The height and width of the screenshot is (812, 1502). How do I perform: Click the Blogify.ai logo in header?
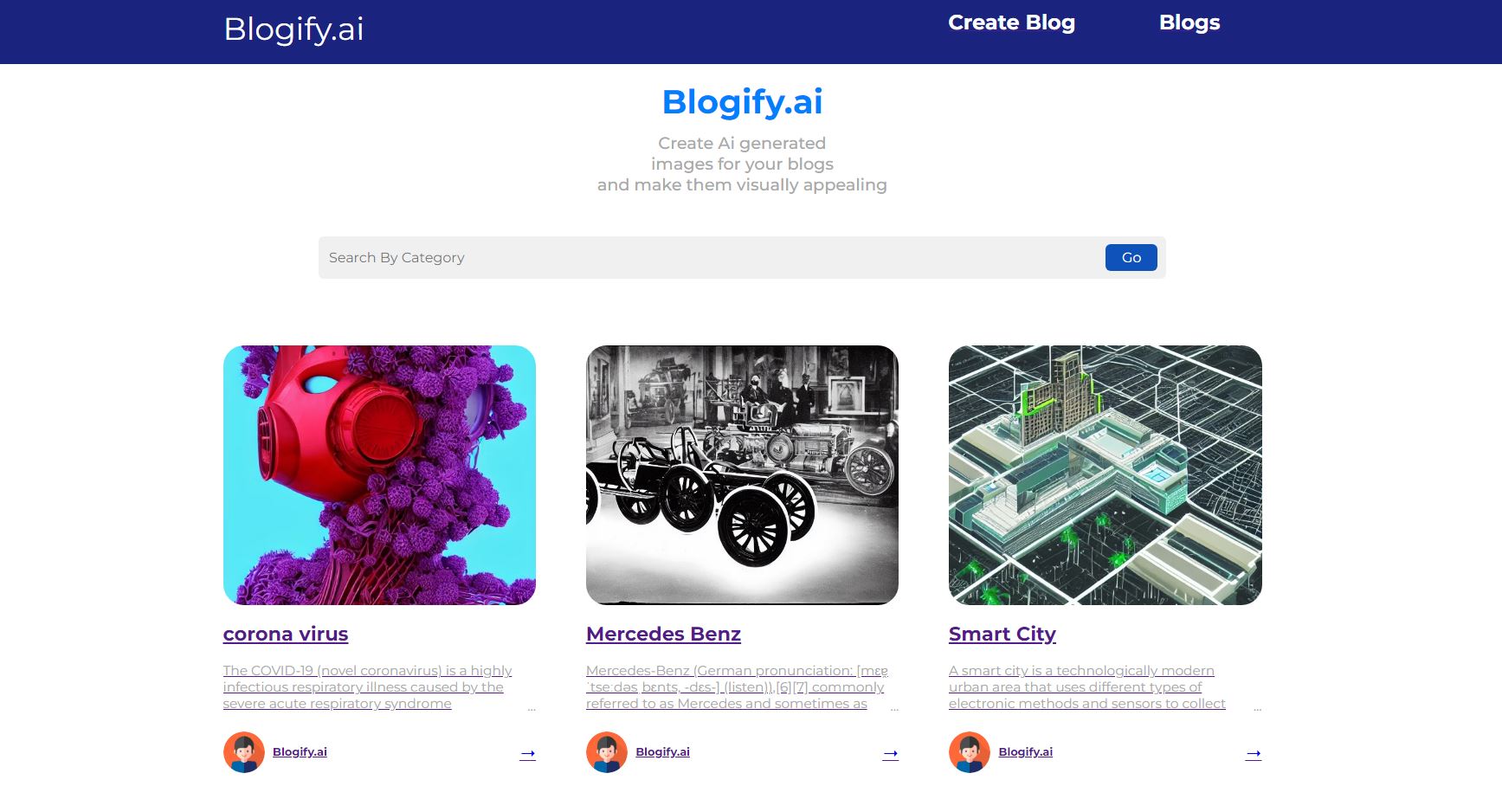[x=293, y=29]
